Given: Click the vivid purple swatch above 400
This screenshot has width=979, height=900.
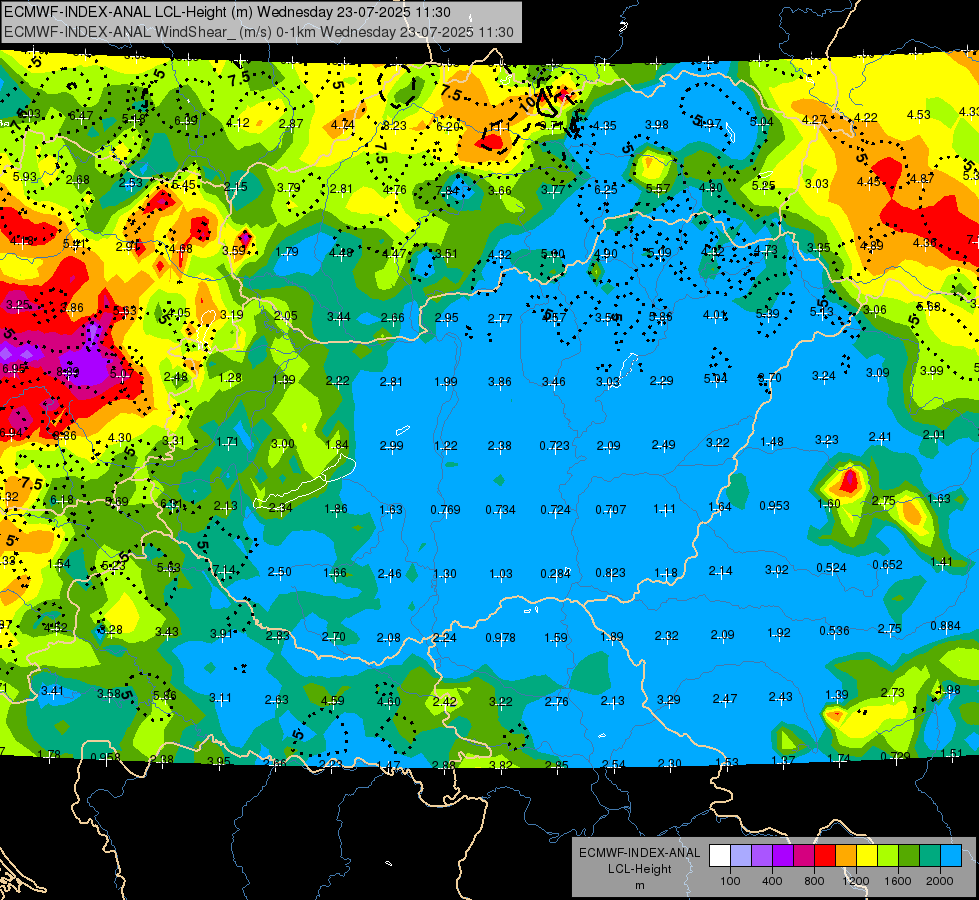Looking at the screenshot, I should point(783,856).
